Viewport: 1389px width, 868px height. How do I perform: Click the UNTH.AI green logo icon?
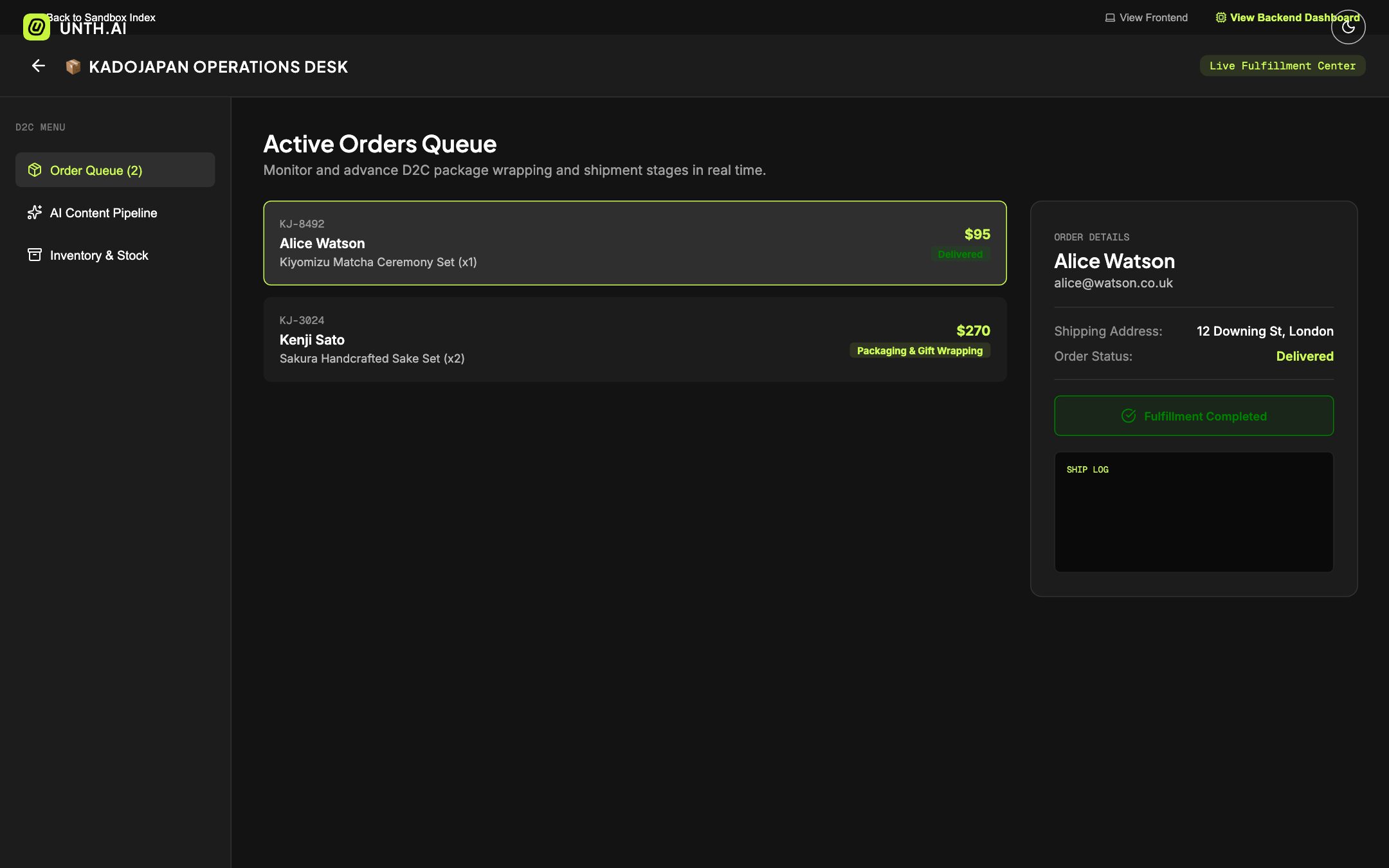point(37,27)
